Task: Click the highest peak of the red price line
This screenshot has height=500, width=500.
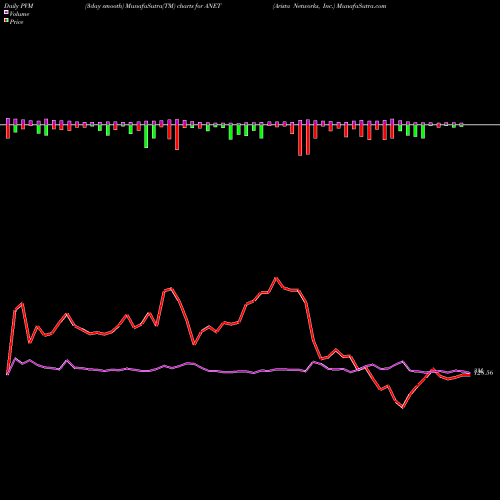Action: coord(276,278)
